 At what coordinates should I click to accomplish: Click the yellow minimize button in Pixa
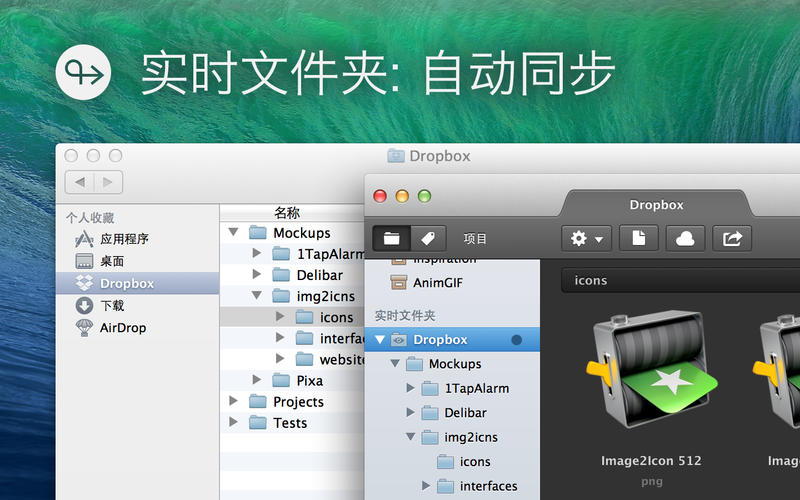[x=402, y=196]
